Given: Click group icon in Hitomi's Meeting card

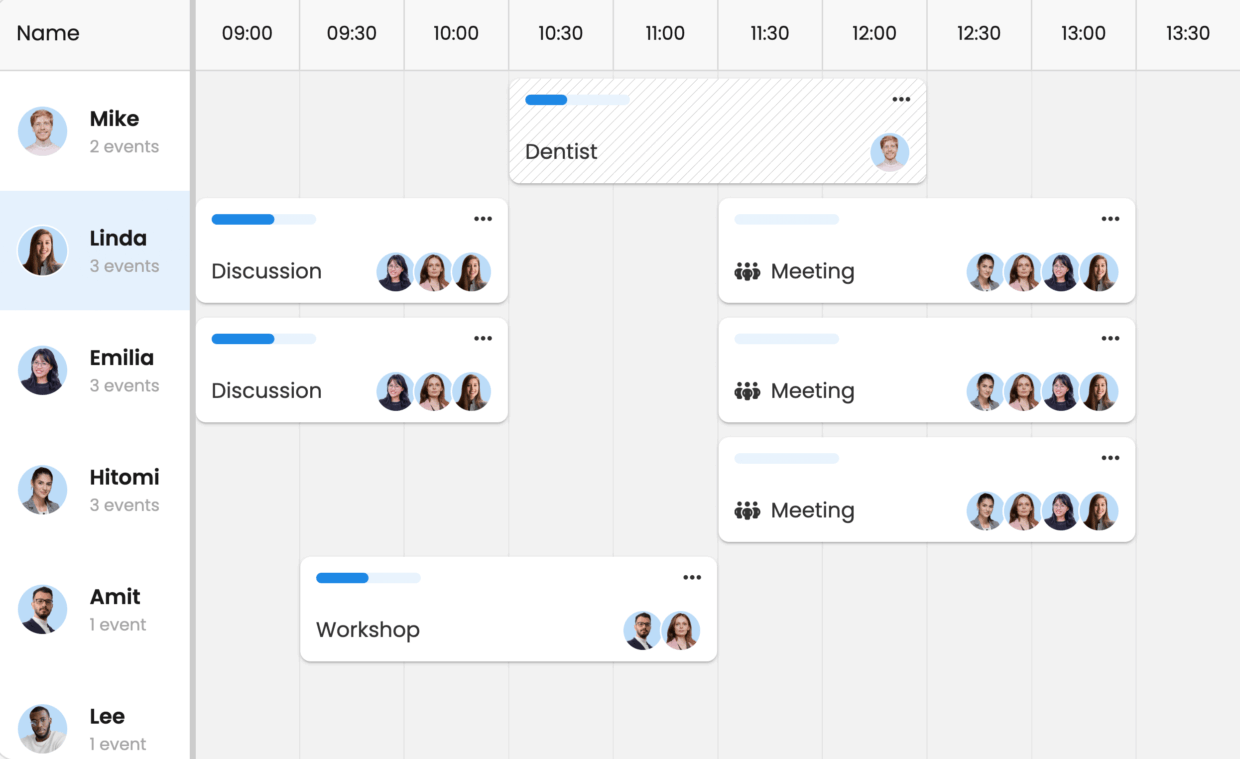Looking at the screenshot, I should [747, 510].
